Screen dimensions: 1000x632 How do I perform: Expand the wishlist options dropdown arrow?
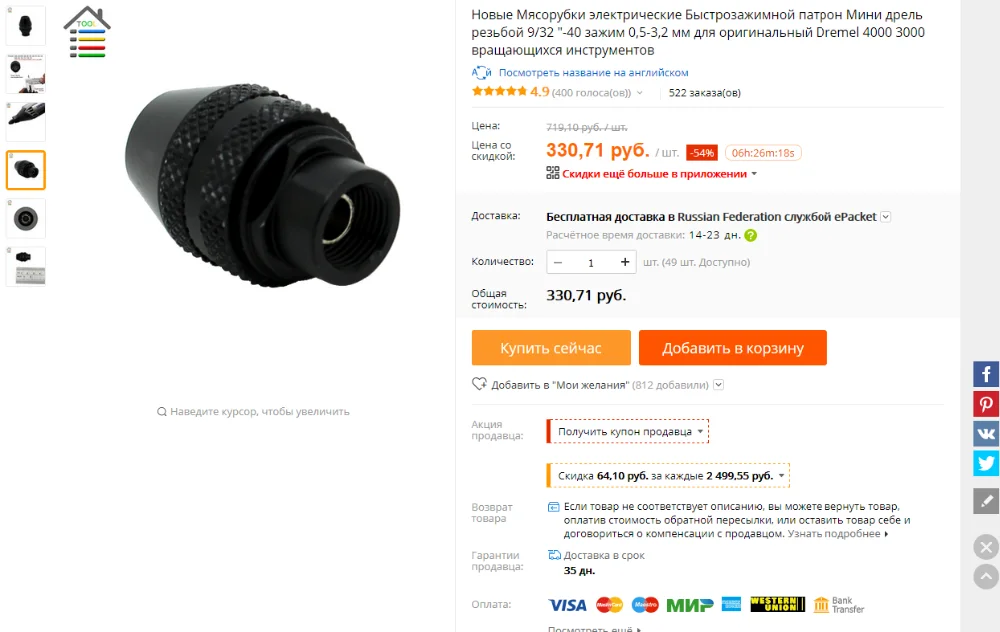(718, 385)
